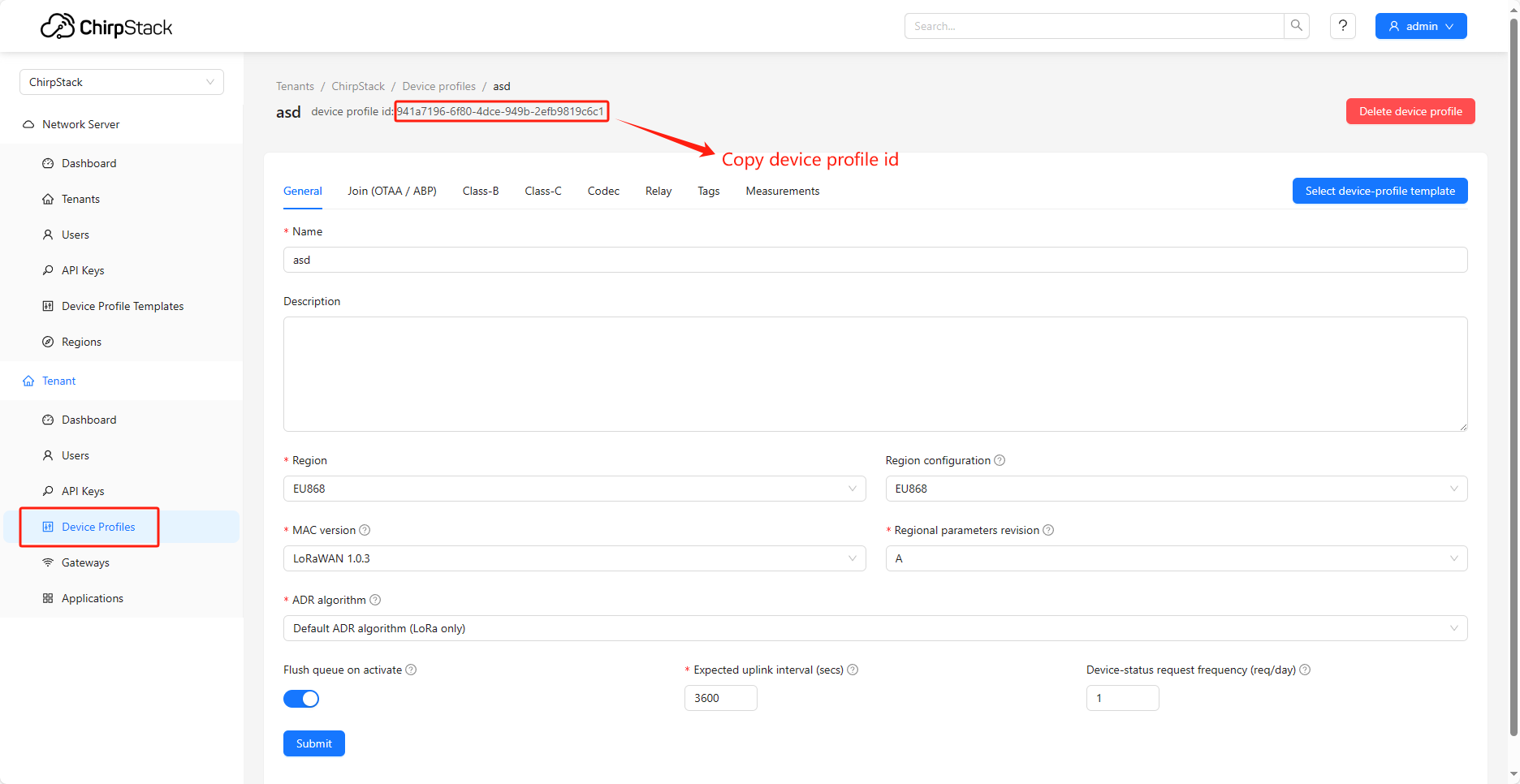The width and height of the screenshot is (1520, 784).
Task: Click the Gateways wifi icon
Action: tap(48, 562)
